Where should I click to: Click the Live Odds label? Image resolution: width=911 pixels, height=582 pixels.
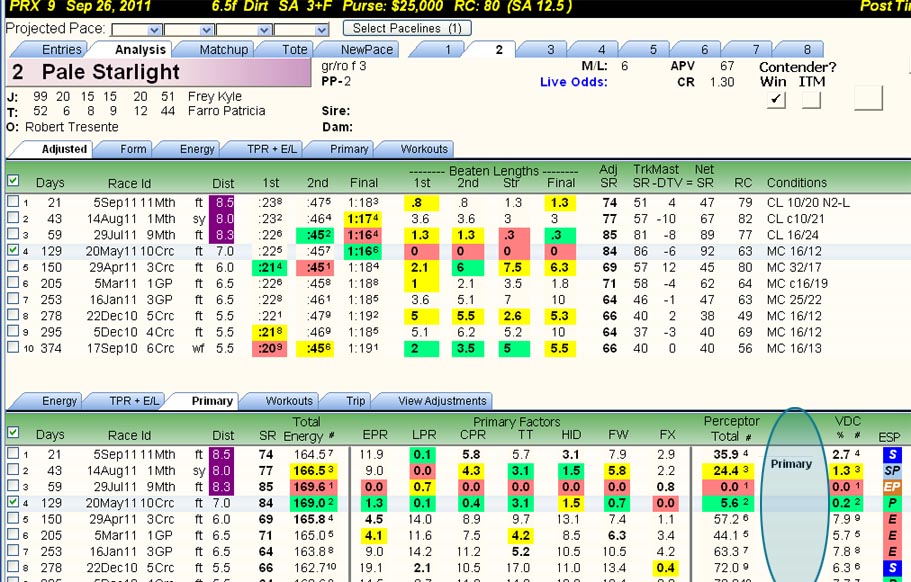click(573, 82)
